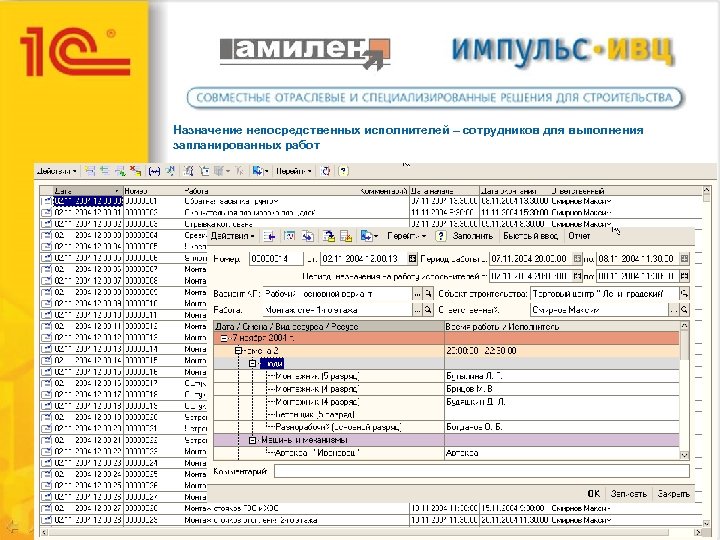The height and width of the screenshot is (540, 720).
Task: Open the filter history dropdown icon
Action: (221, 171)
